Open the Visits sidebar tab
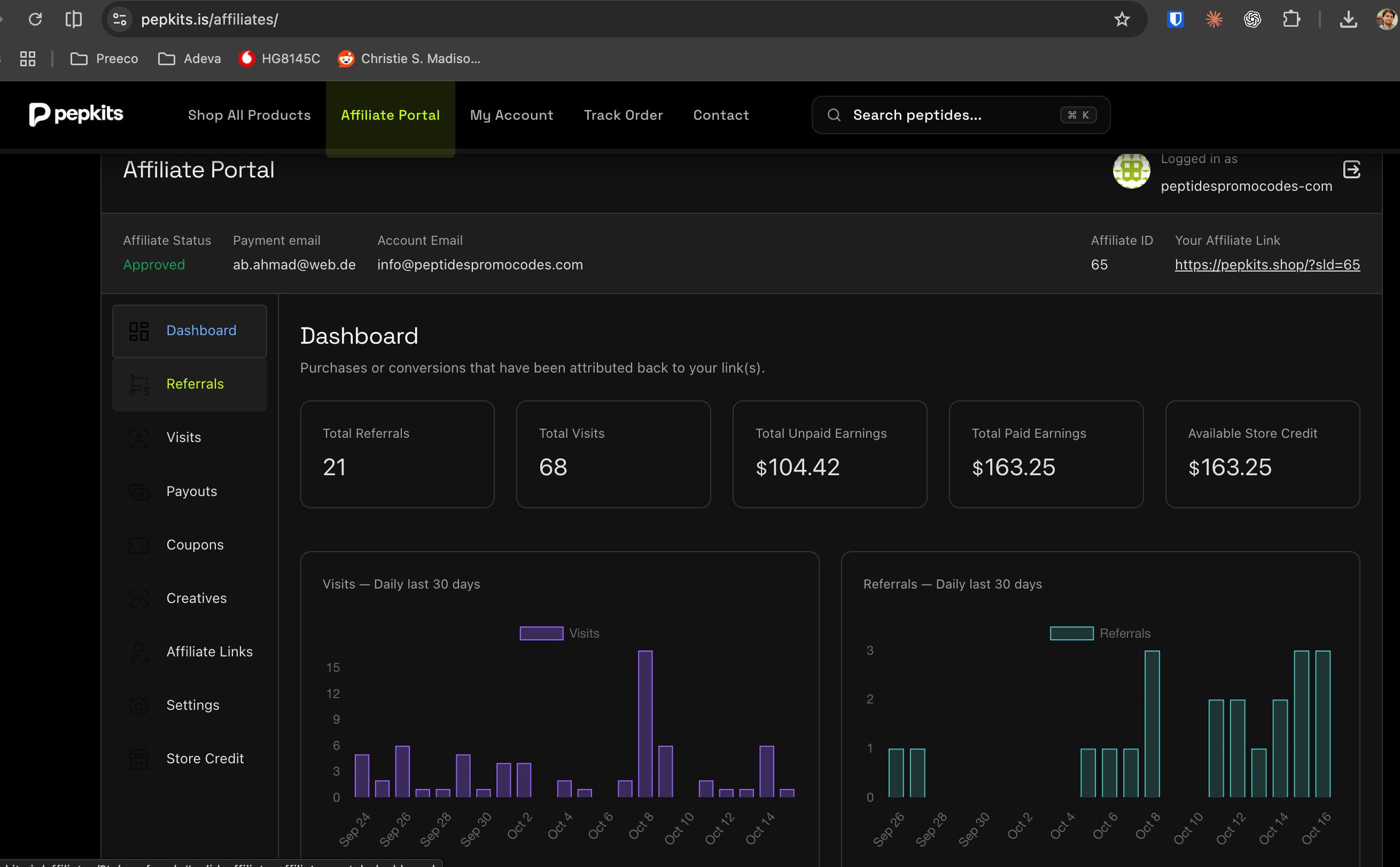Viewport: 1400px width, 867px height. [x=190, y=438]
